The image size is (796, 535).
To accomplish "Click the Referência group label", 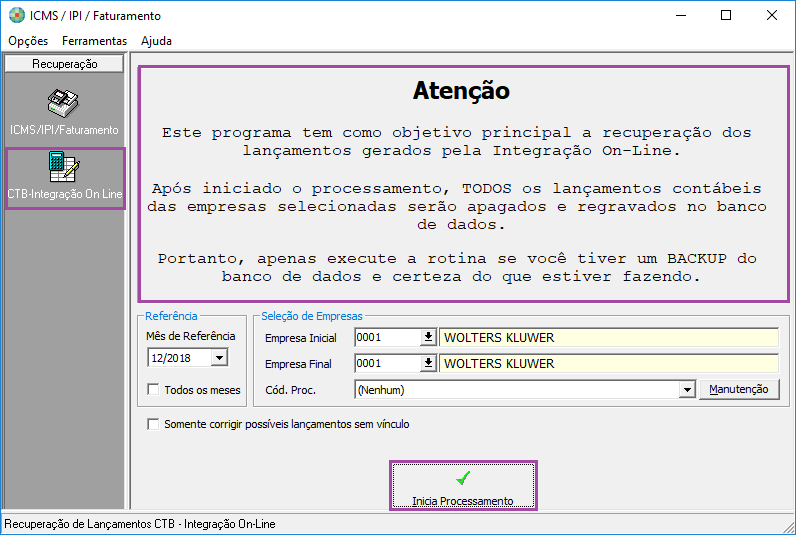I will [x=171, y=316].
